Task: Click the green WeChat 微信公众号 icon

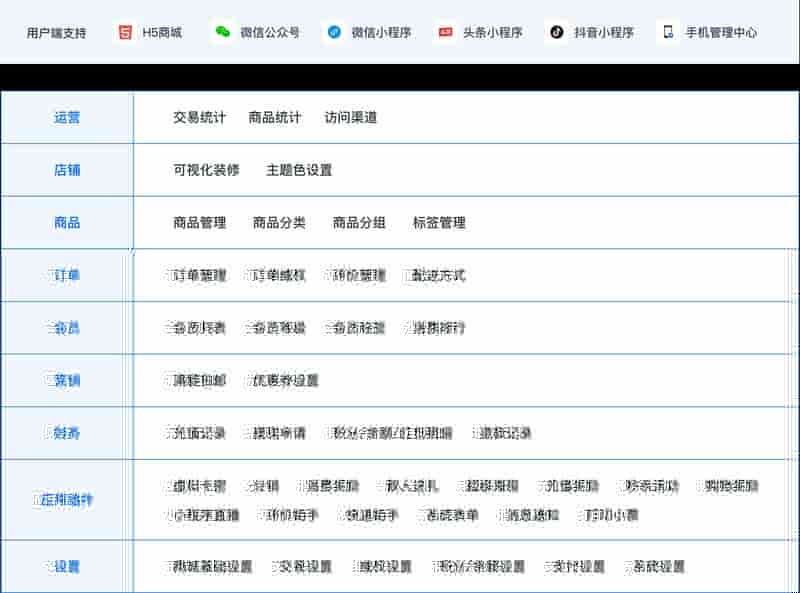Action: (222, 32)
